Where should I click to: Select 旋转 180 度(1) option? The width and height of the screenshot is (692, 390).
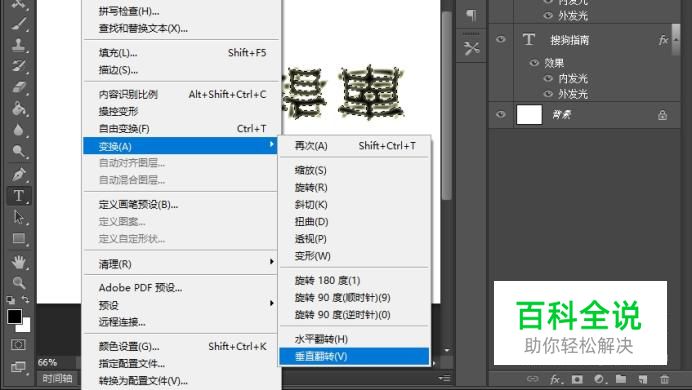tap(354, 281)
